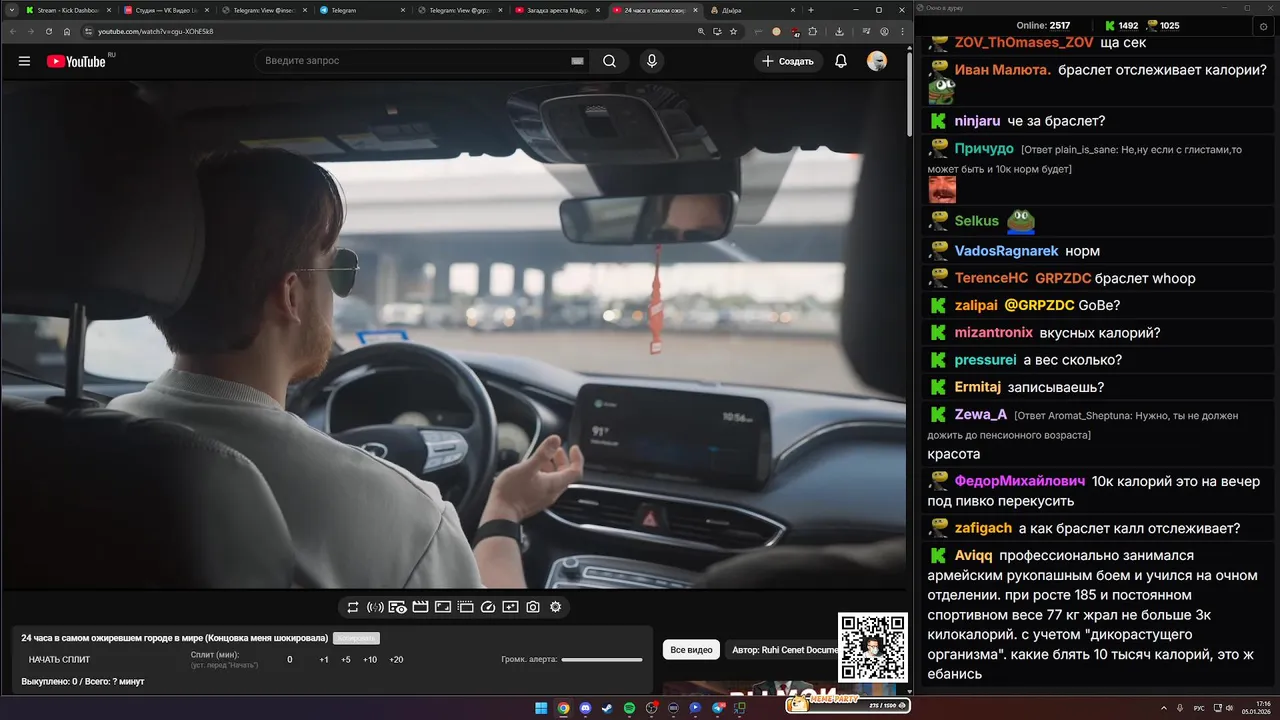Switch to the Дзьіра tab

752,10
